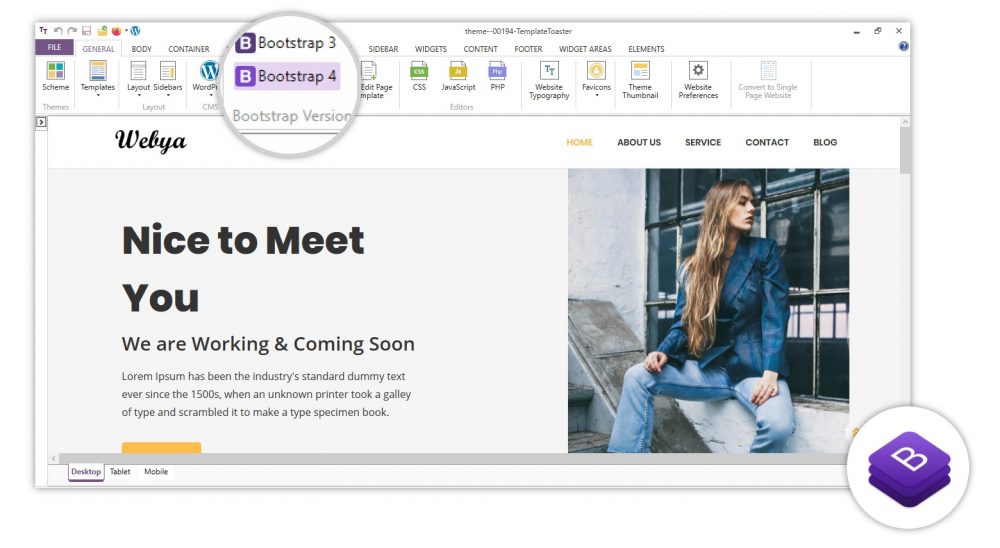Open the JavaScript editor

coord(458,71)
